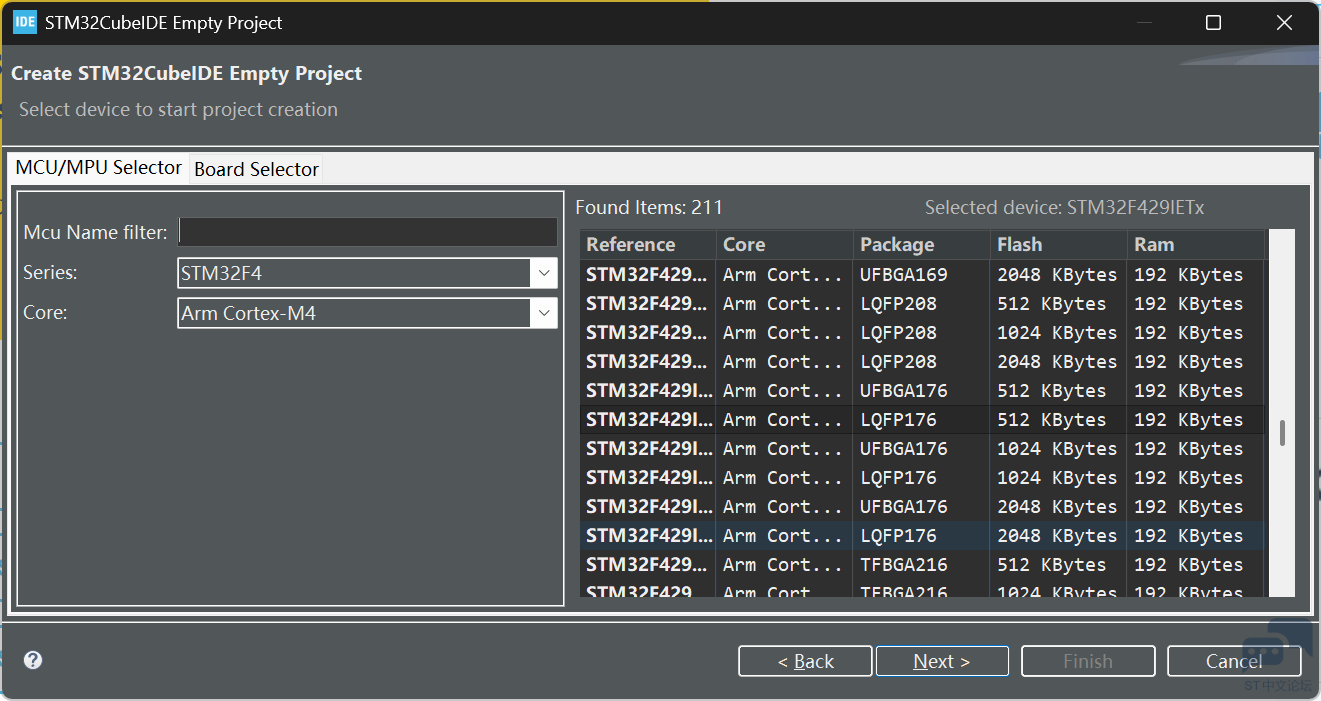The image size is (1321, 701).
Task: Maximize the dialog window
Action: point(1213,22)
